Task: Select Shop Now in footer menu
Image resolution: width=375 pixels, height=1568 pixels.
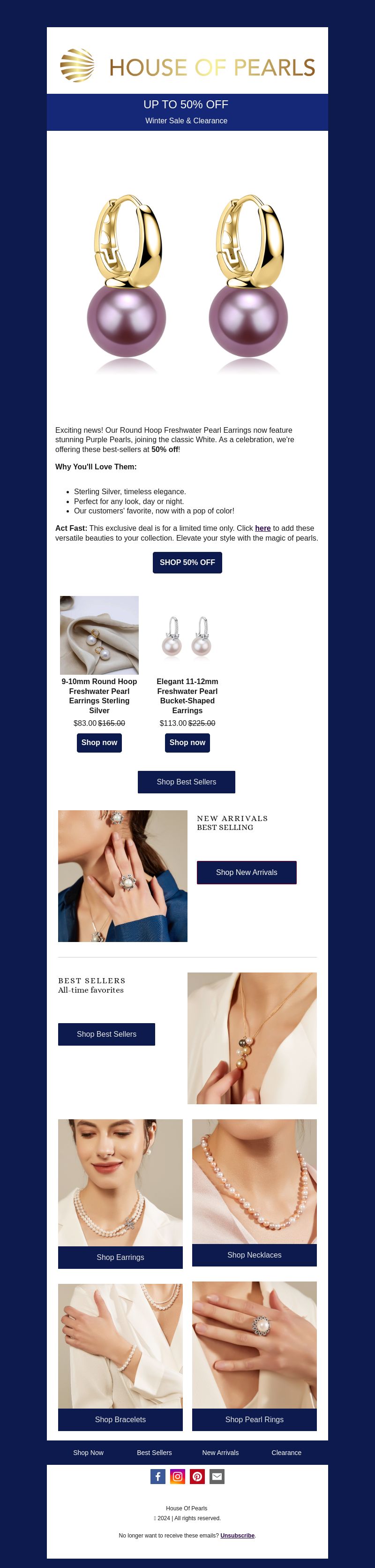Action: [x=88, y=1452]
